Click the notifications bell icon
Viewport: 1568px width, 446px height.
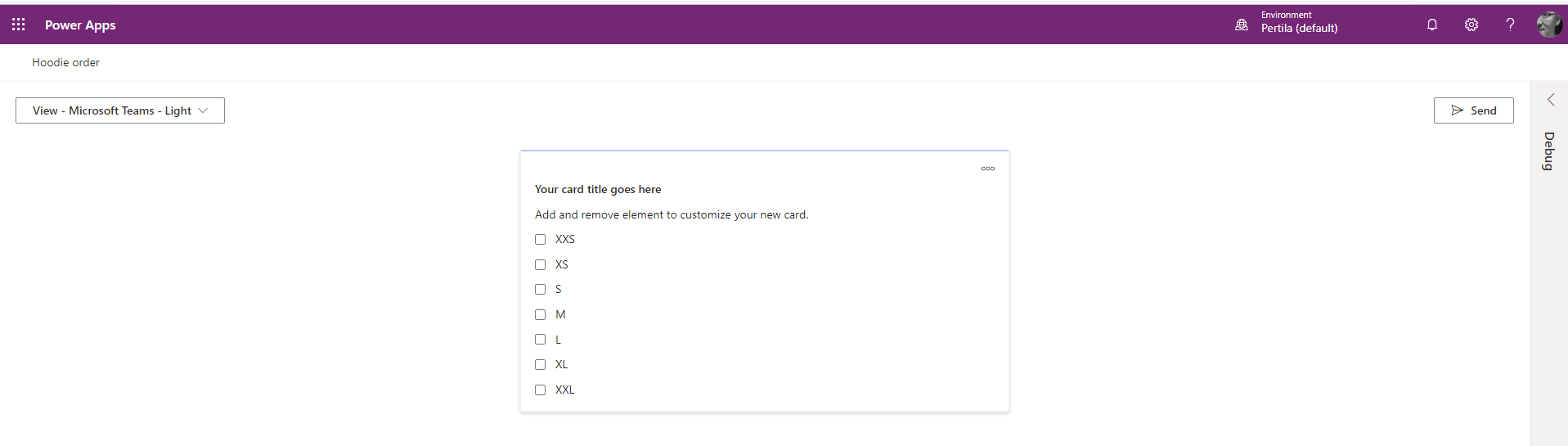click(x=1431, y=25)
